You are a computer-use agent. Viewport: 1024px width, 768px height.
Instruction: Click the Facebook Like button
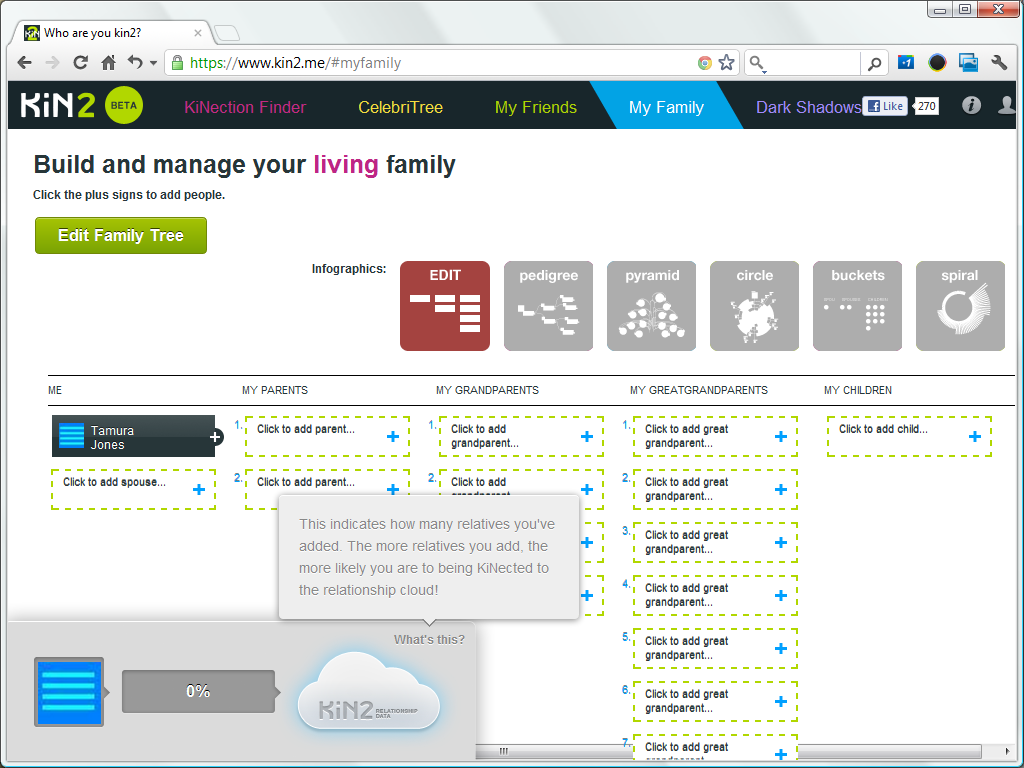(885, 106)
